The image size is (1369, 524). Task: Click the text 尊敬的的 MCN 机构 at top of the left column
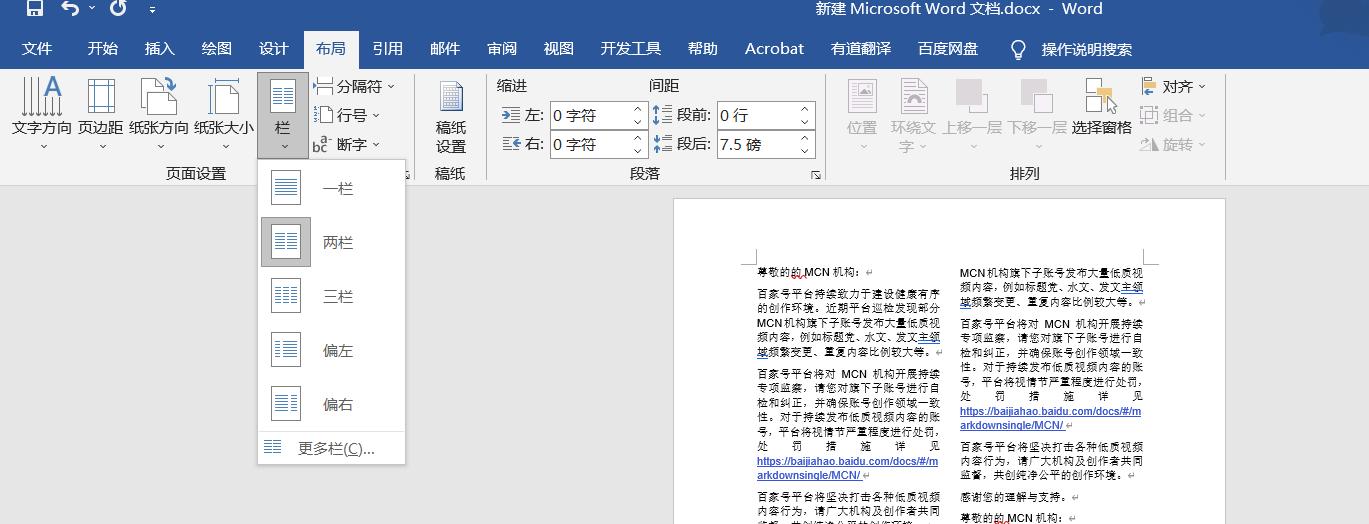[808, 271]
